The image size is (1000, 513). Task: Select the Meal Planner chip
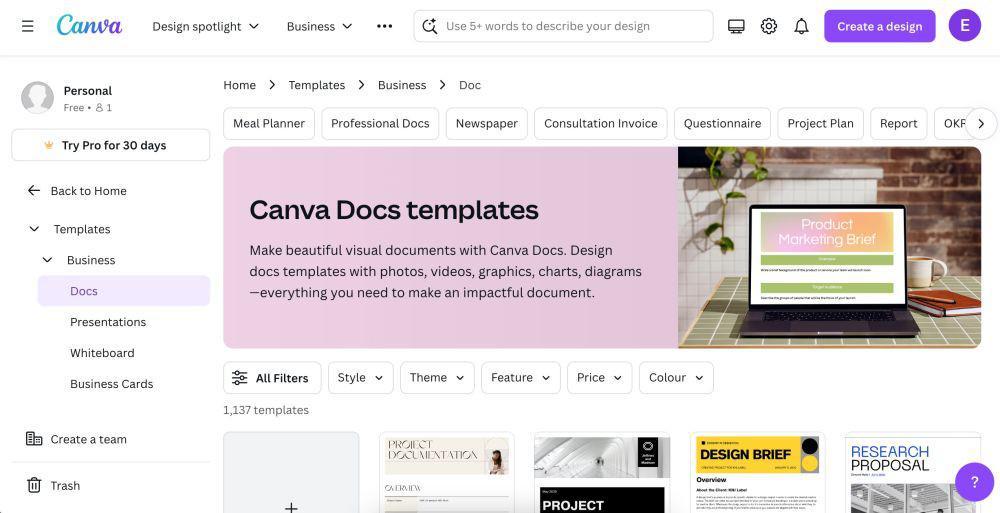click(x=268, y=123)
